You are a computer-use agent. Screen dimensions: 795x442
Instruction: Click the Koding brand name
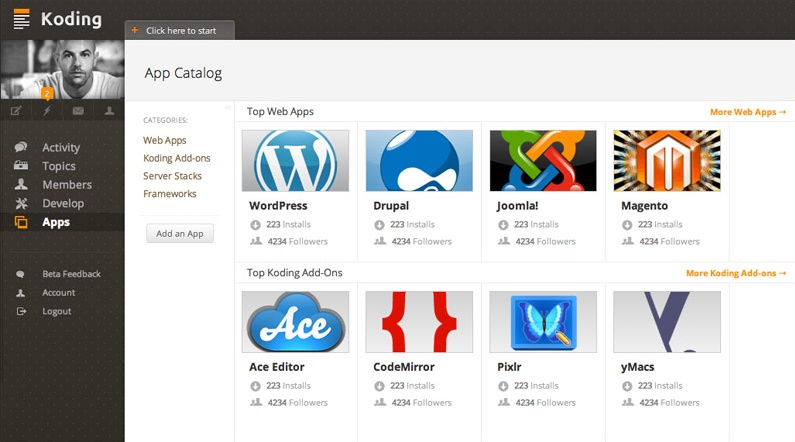71,19
